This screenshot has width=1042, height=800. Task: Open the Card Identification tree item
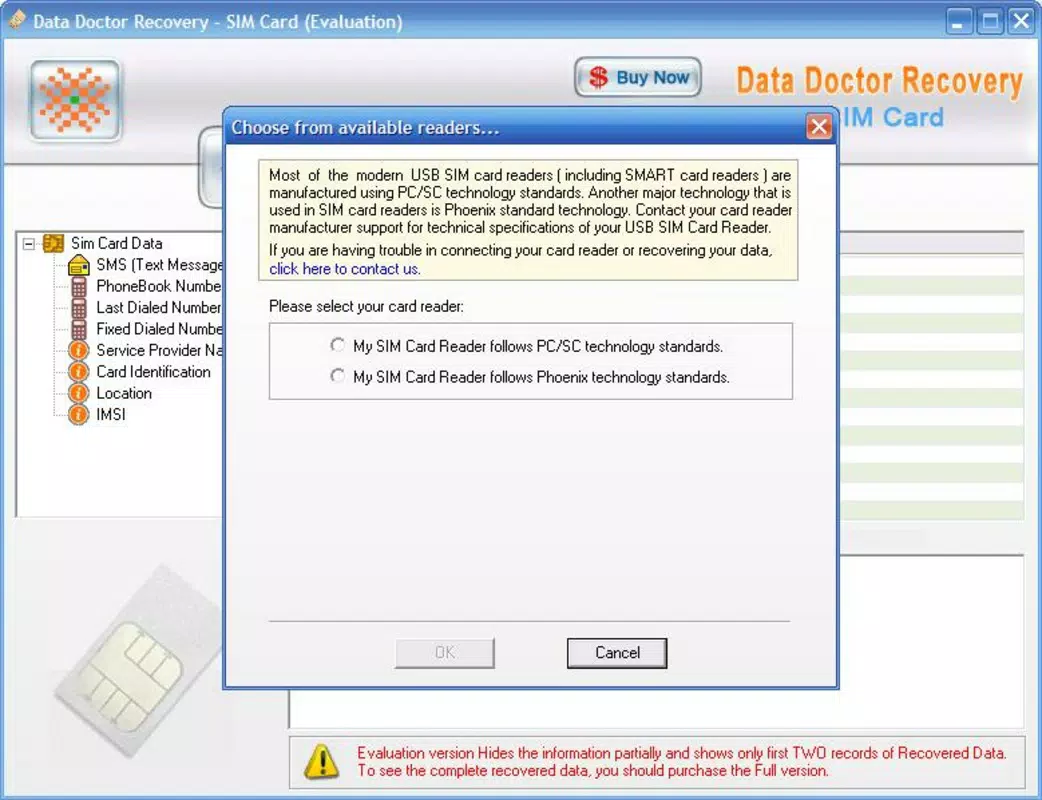[154, 371]
